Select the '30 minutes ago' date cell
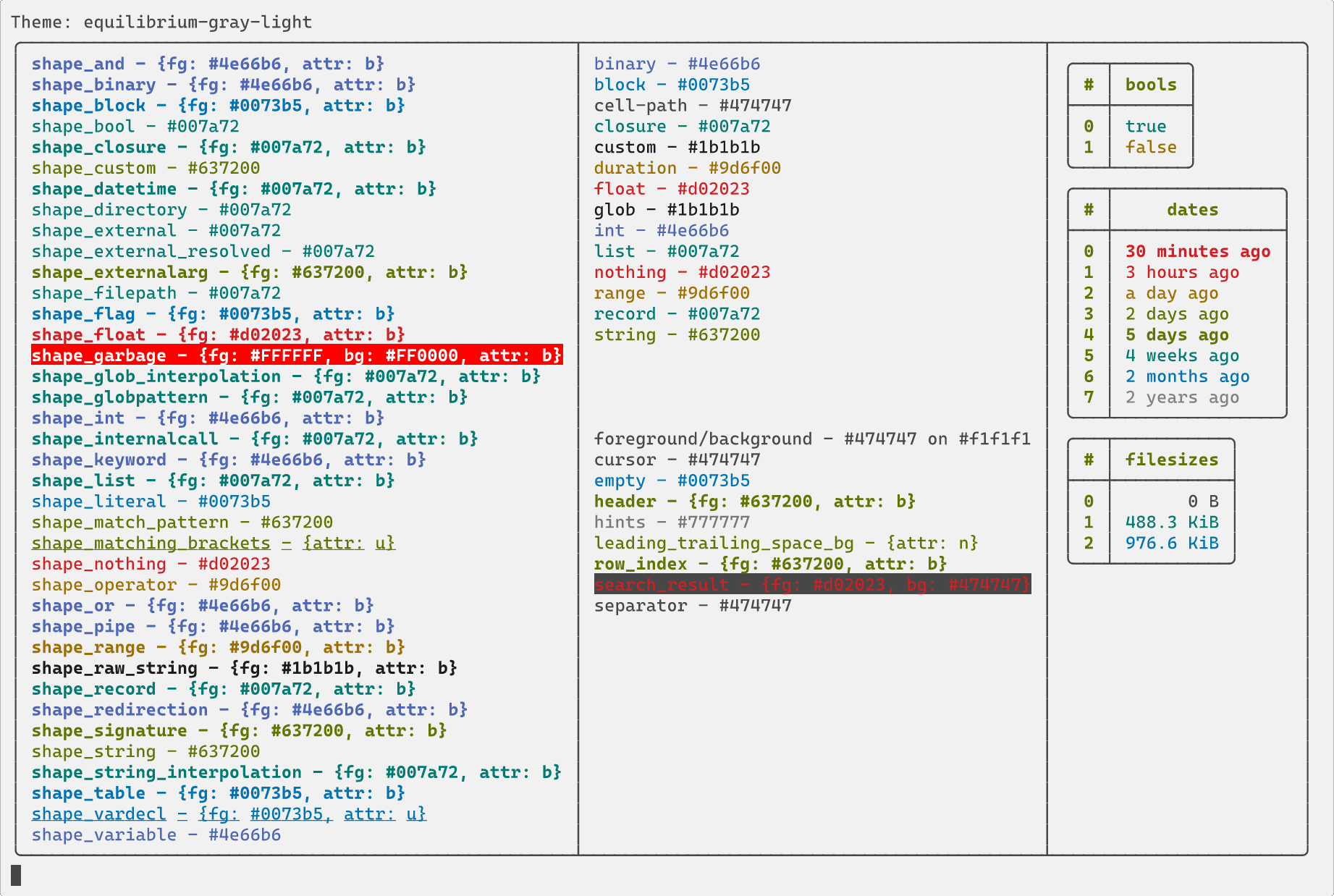Screen dimensions: 1334x896 tap(1198, 252)
